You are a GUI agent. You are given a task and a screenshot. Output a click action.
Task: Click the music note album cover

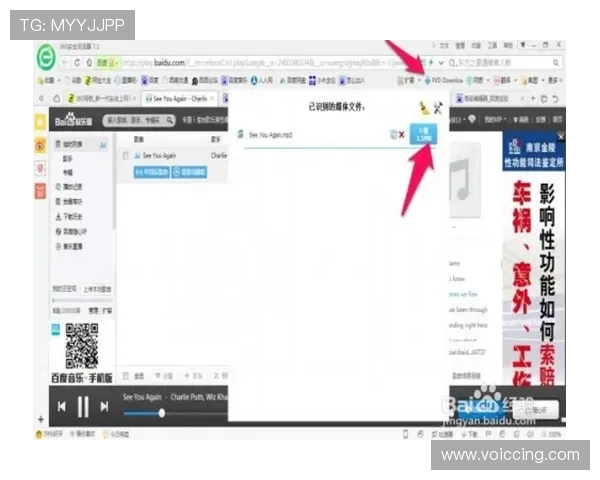[x=465, y=180]
